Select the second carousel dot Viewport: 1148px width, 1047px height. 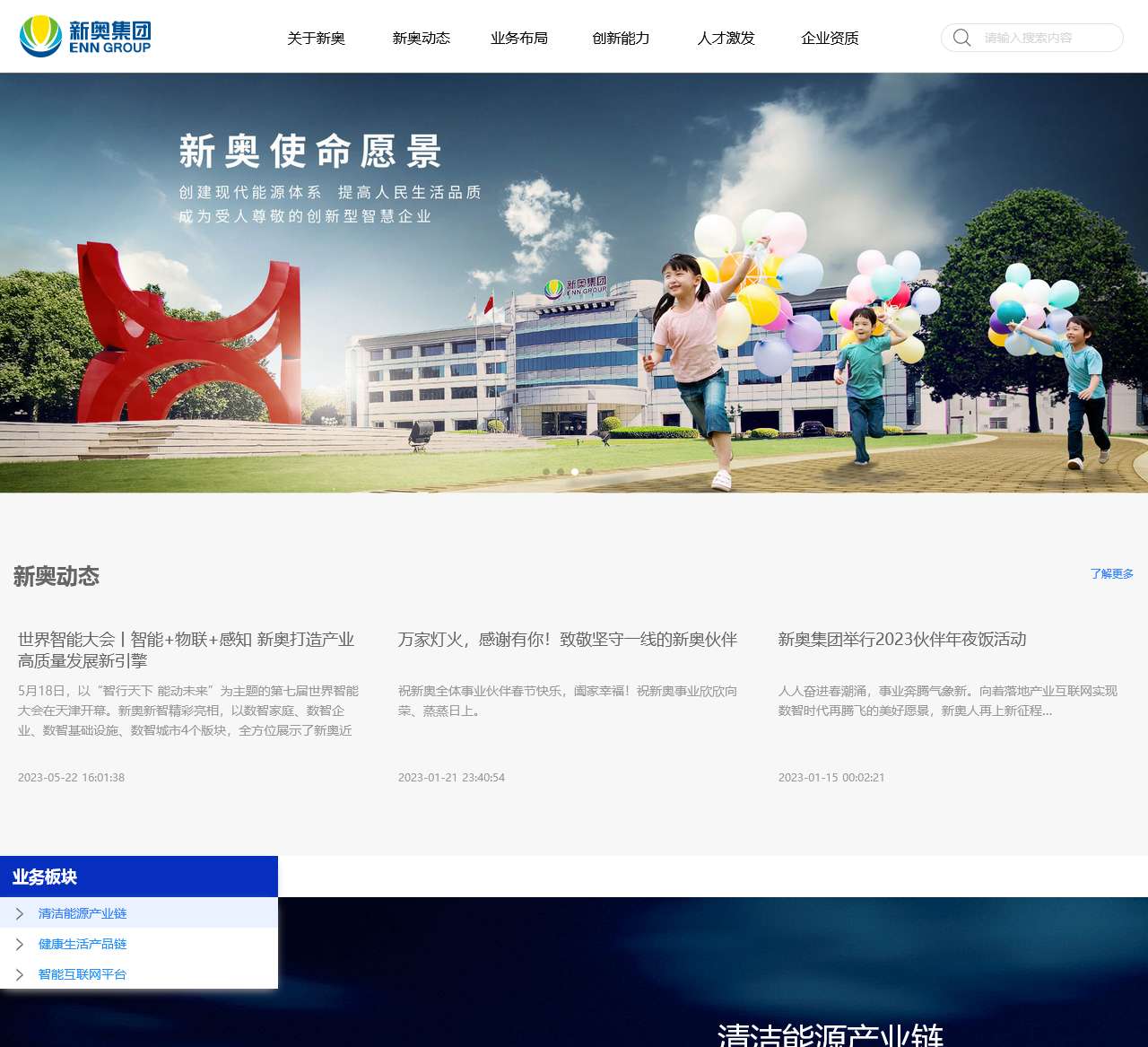click(x=561, y=471)
